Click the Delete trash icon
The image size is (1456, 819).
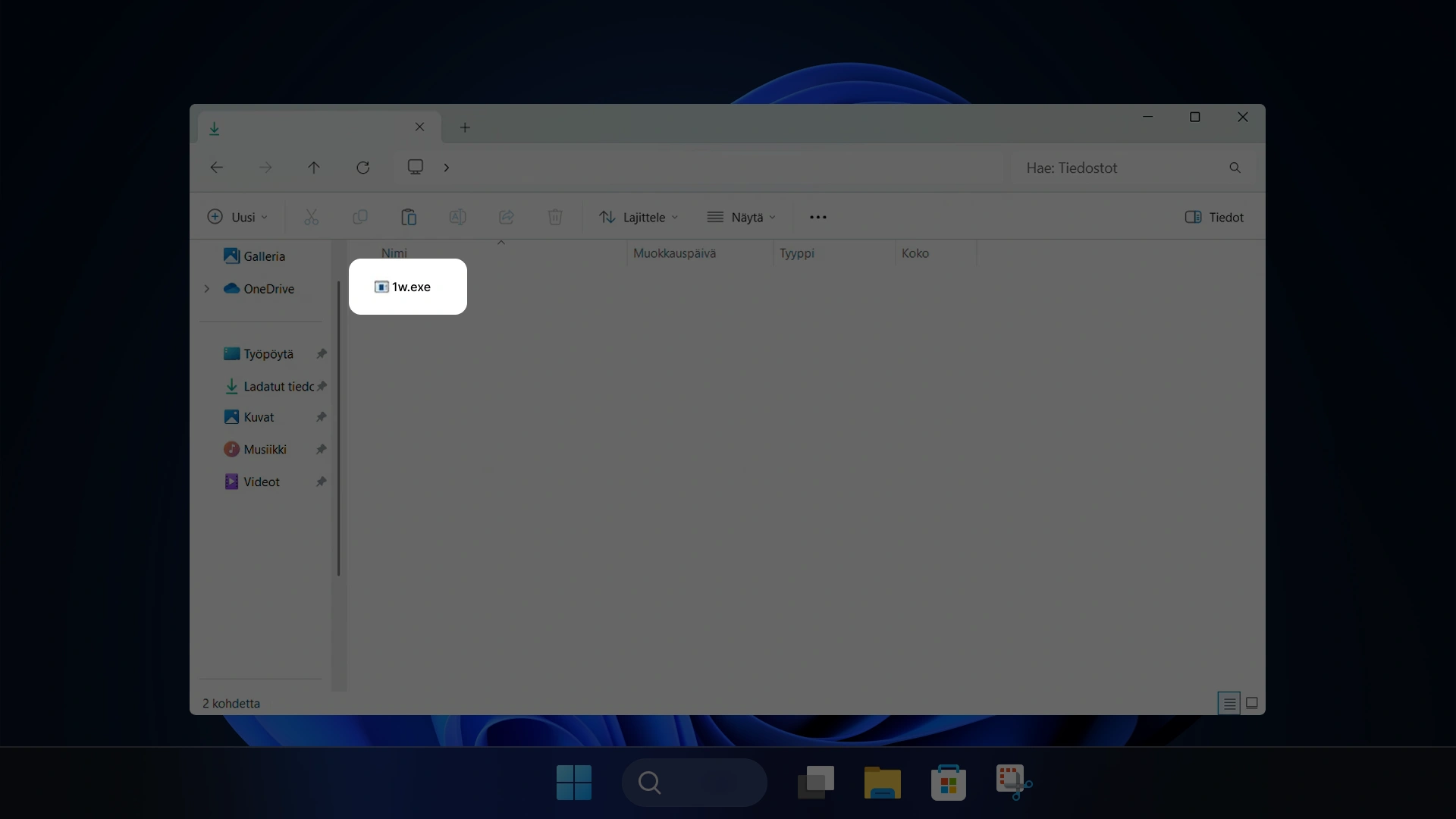pyautogui.click(x=555, y=217)
